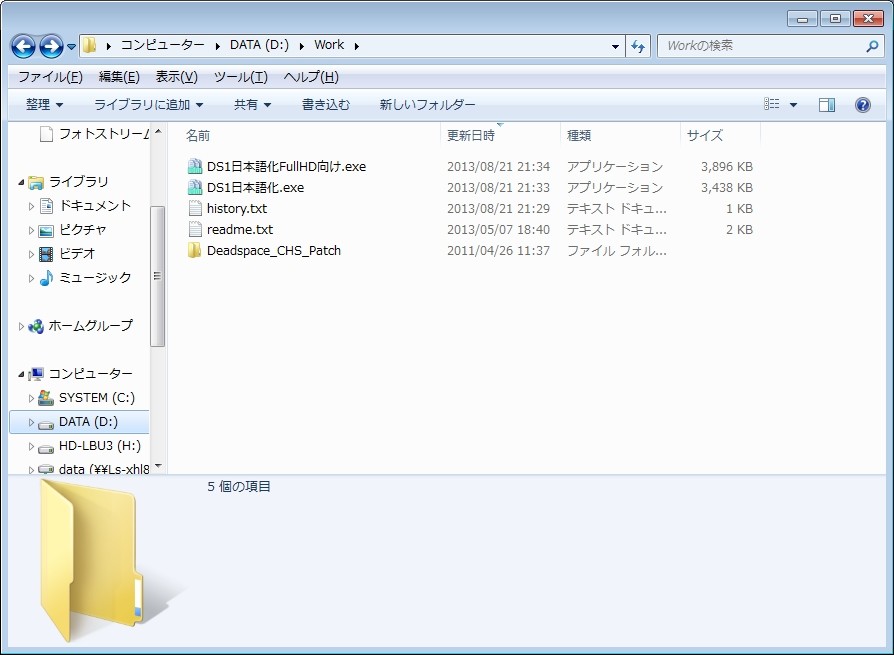Expand the ミュージック library node

click(x=31, y=278)
